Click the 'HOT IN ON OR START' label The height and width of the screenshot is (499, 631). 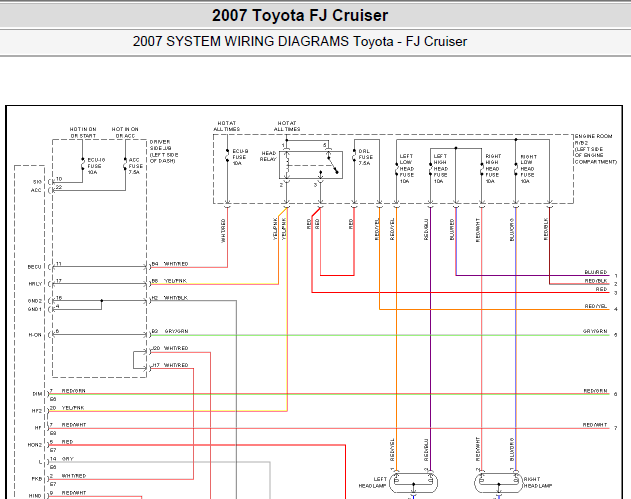pyautogui.click(x=83, y=132)
